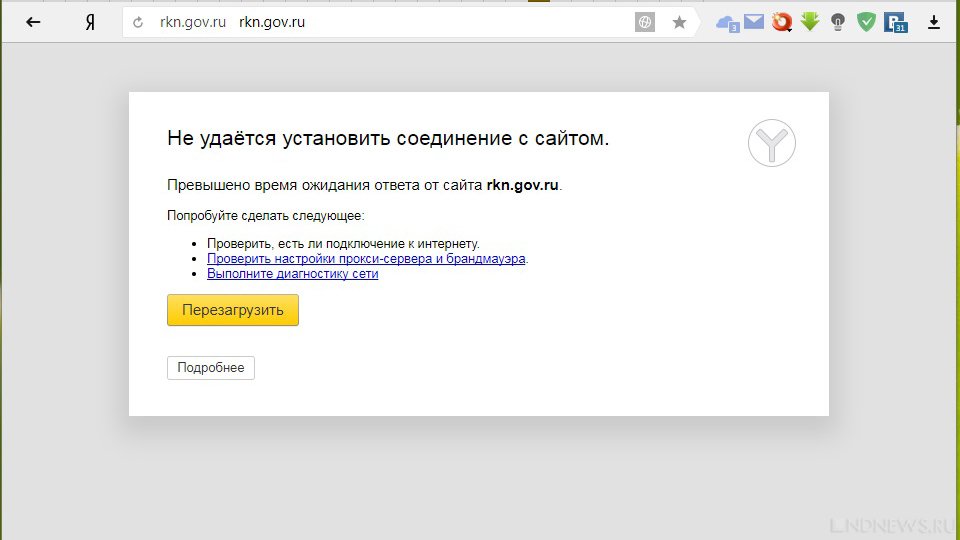Click the Выполните диагностику сети link

coord(292,273)
